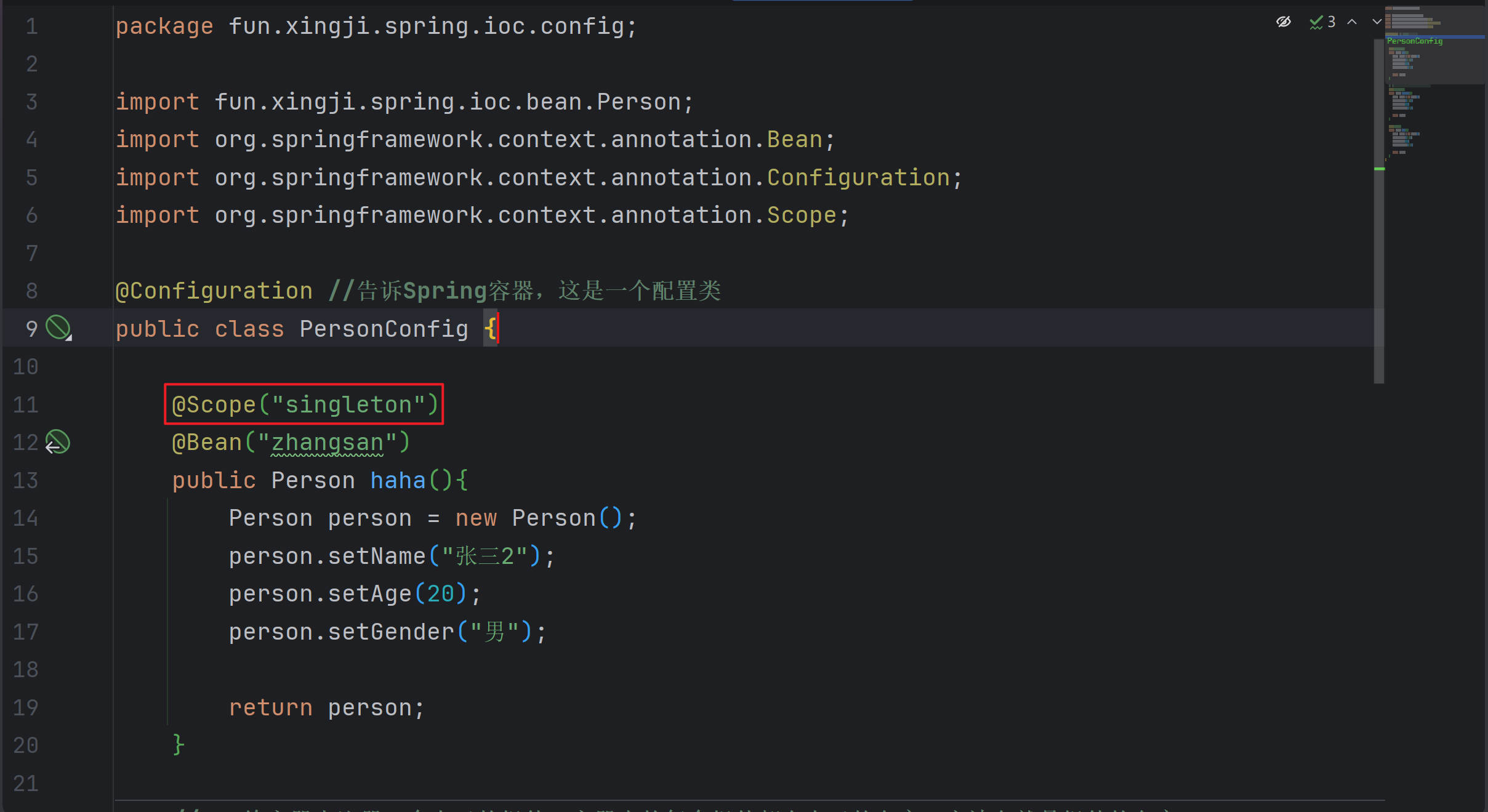Jump to next highlighted problem with down arrow
This screenshot has width=1488, height=812.
1377,22
